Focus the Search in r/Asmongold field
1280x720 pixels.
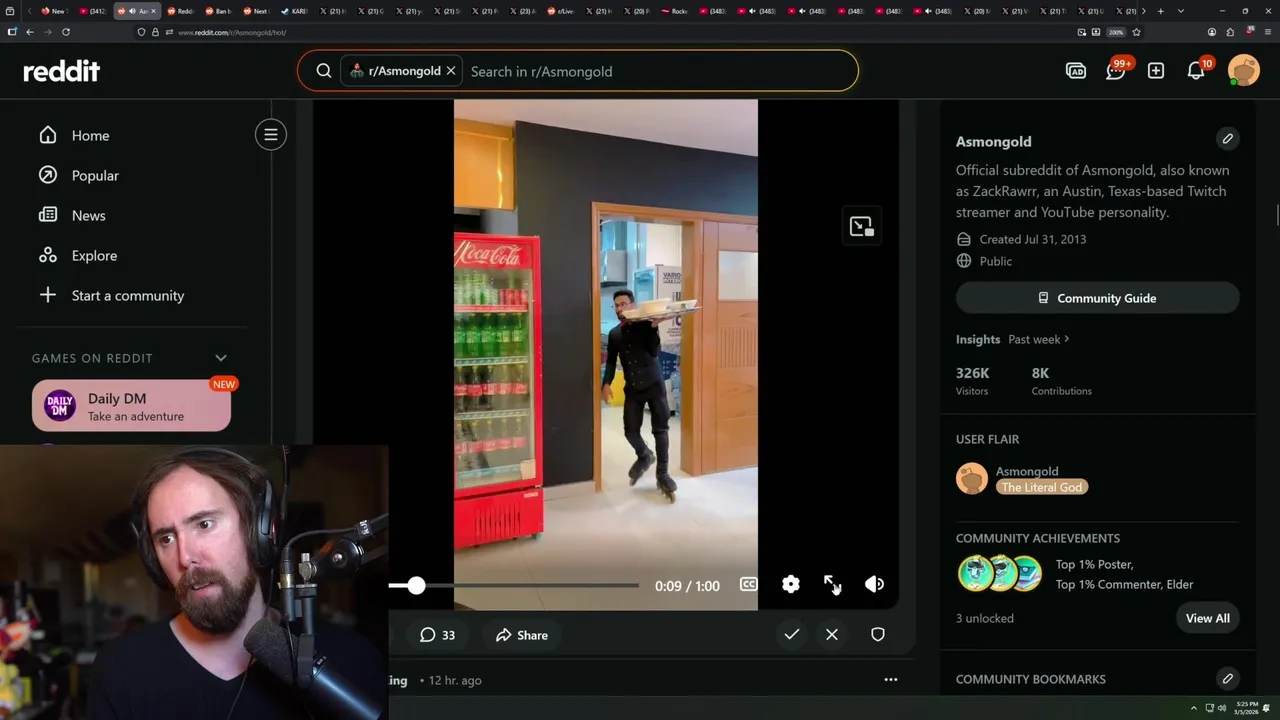coord(660,71)
